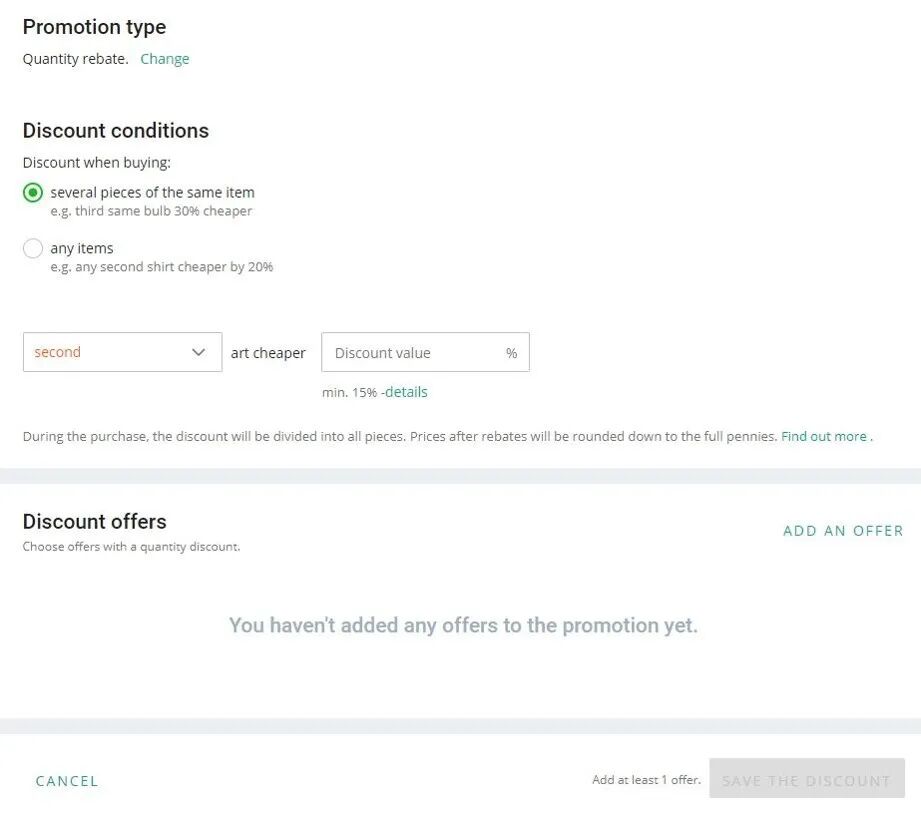
Task: Open the 'details' link below the discount field
Action: (x=406, y=392)
